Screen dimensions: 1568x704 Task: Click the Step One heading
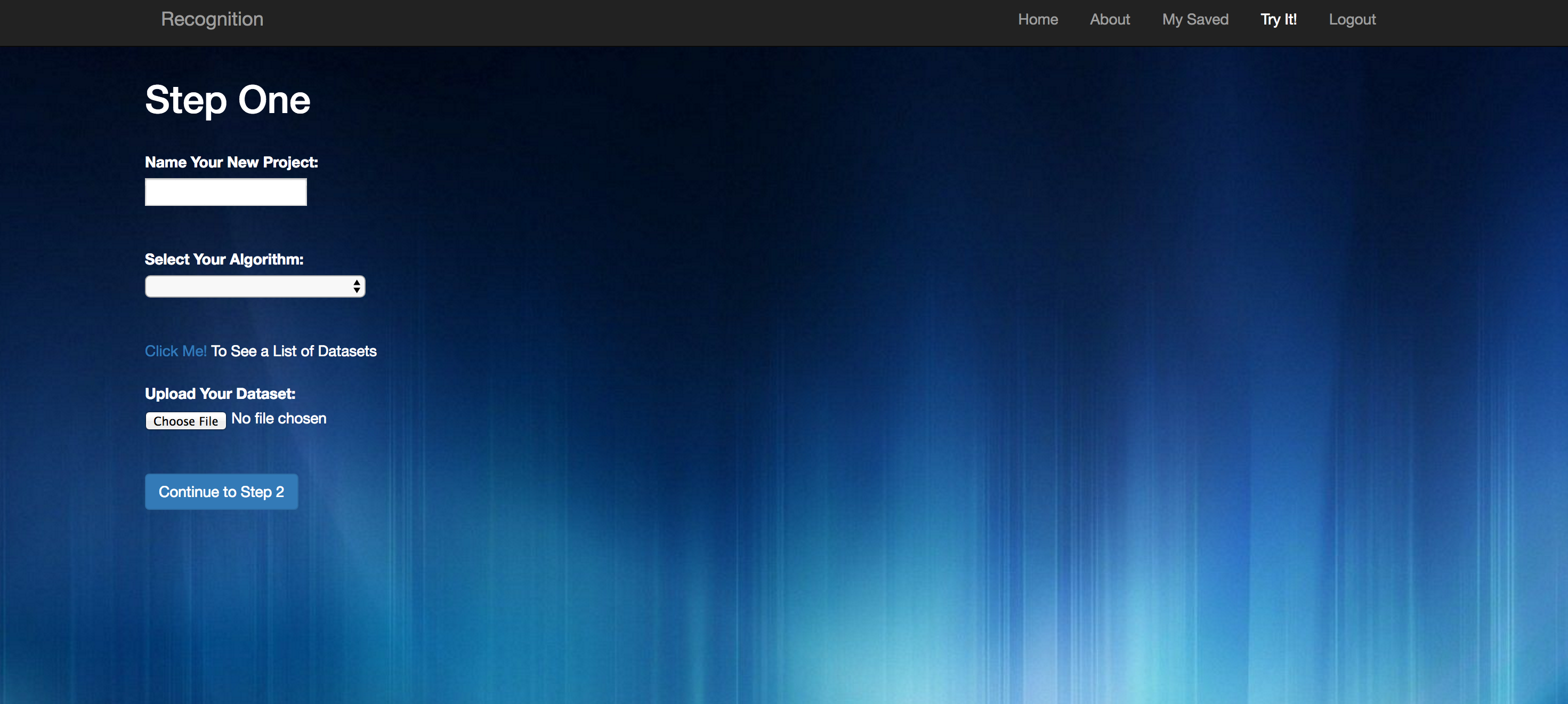pos(227,99)
